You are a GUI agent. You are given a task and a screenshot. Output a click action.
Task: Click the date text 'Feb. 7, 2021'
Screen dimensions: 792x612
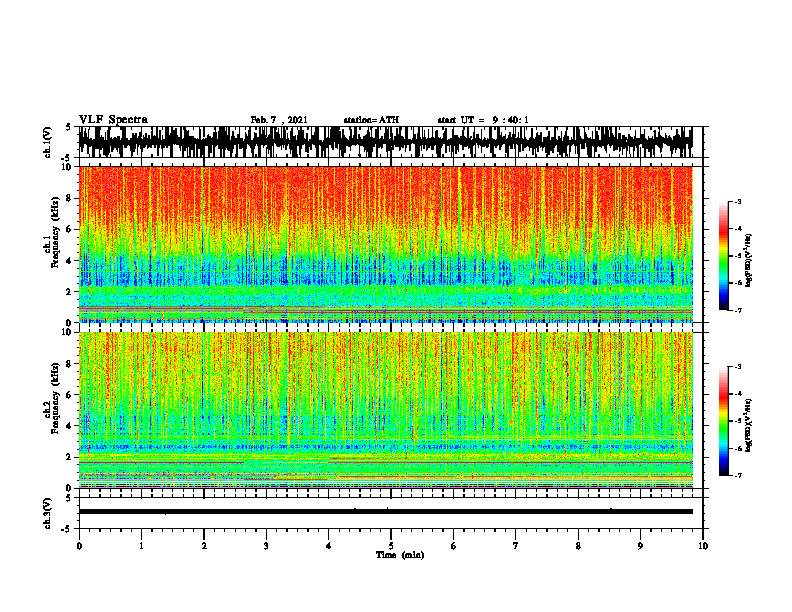(x=279, y=120)
